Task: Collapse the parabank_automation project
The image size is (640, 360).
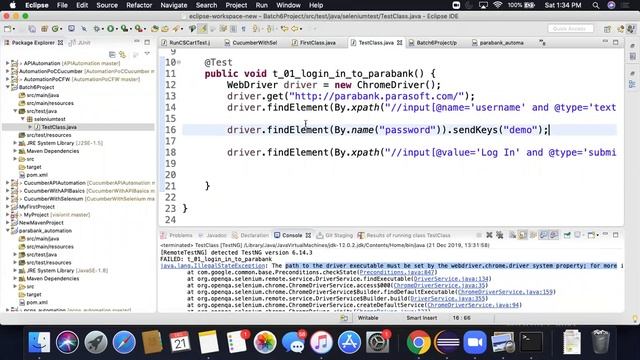Action: click(x=8, y=231)
